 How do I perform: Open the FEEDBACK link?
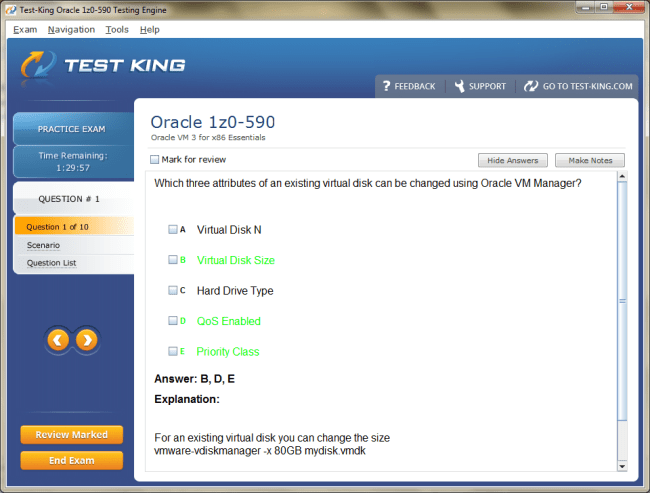(415, 86)
